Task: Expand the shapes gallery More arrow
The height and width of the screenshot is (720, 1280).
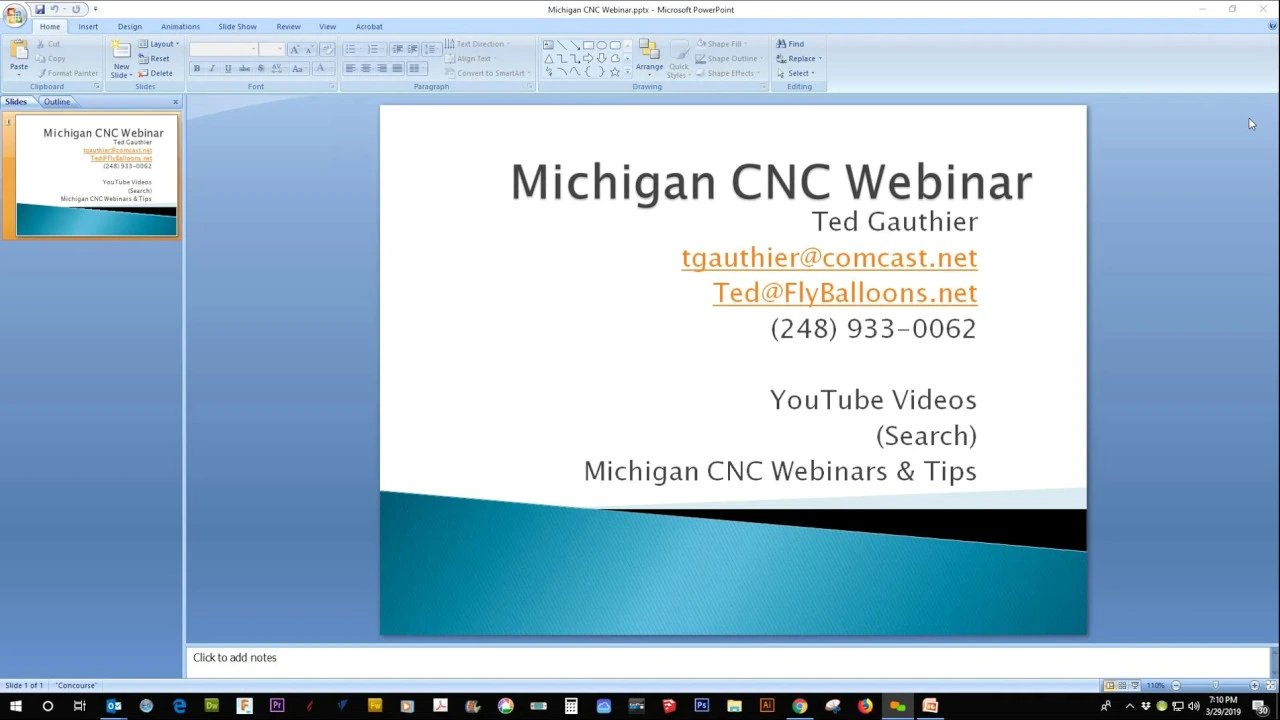Action: tap(627, 72)
